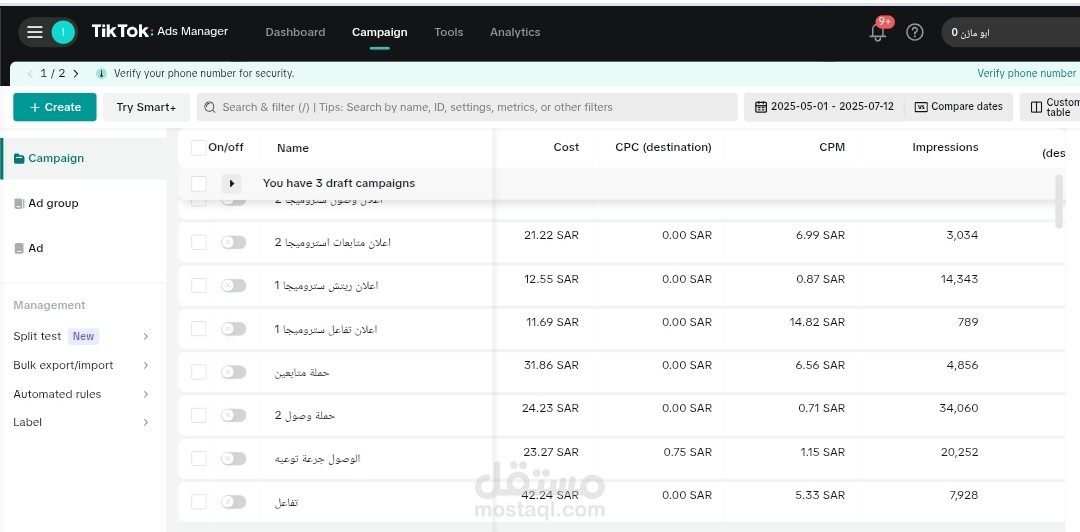
Task: Tick checkbox for الوصول جرعة توعيه
Action: point(198,459)
